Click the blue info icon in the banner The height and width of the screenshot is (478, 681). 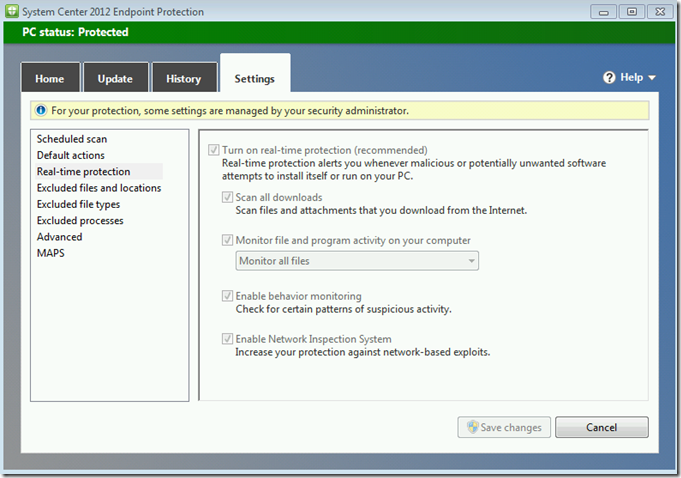[41, 110]
